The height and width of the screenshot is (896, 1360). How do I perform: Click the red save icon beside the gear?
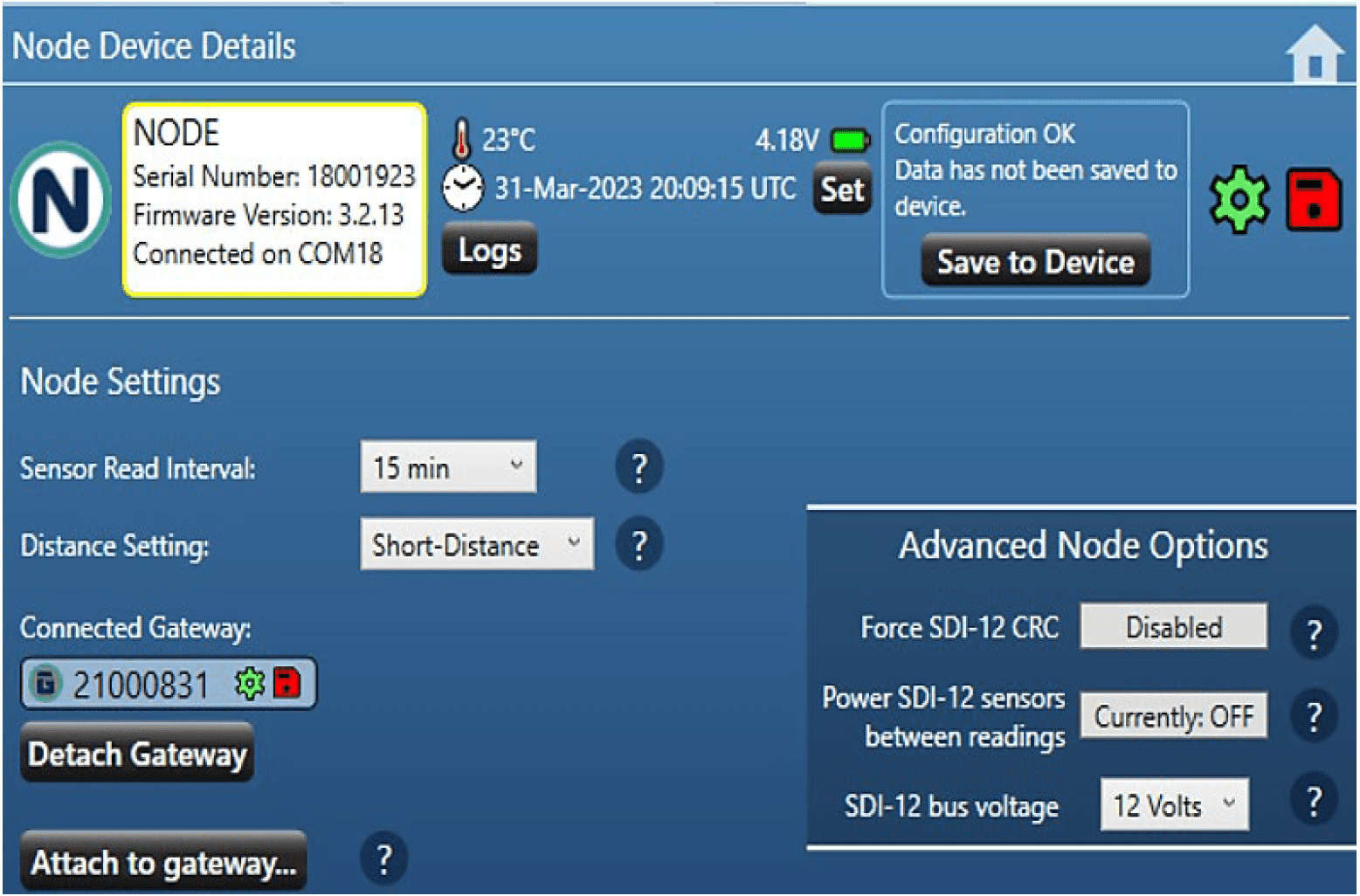[1313, 199]
